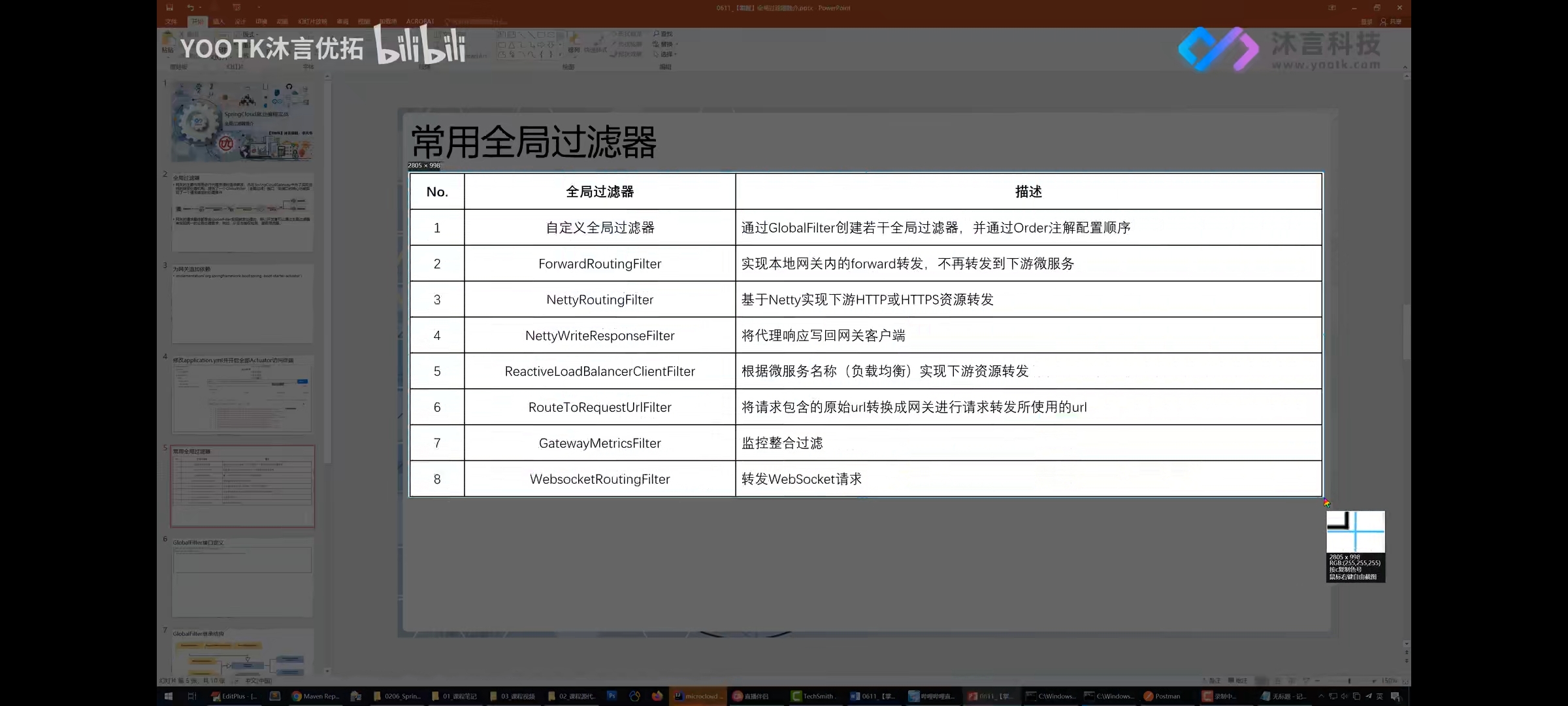Open 02_课程源代码 folder on taskbar
This screenshot has height=706, width=1568.
(x=572, y=696)
